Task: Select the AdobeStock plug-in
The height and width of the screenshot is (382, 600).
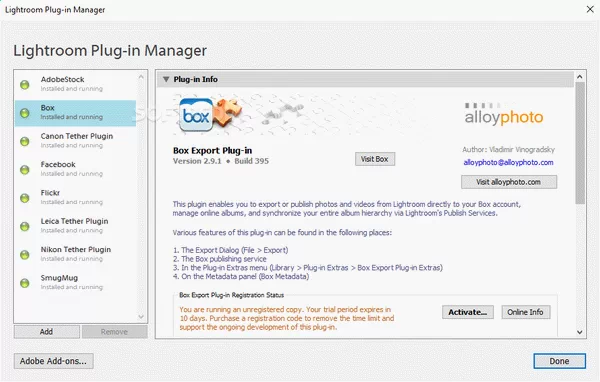Action: point(75,85)
